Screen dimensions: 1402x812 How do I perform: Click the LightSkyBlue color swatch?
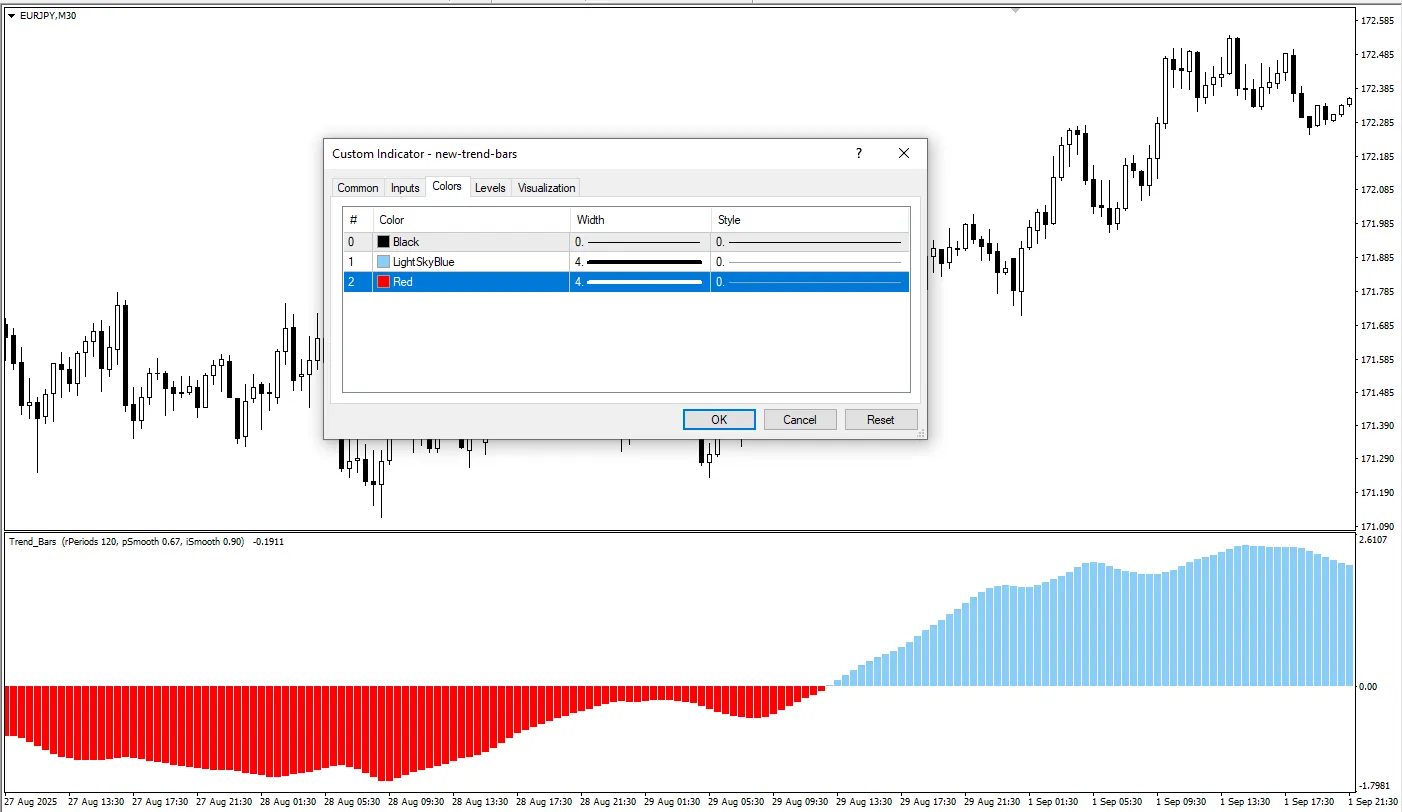coord(383,262)
